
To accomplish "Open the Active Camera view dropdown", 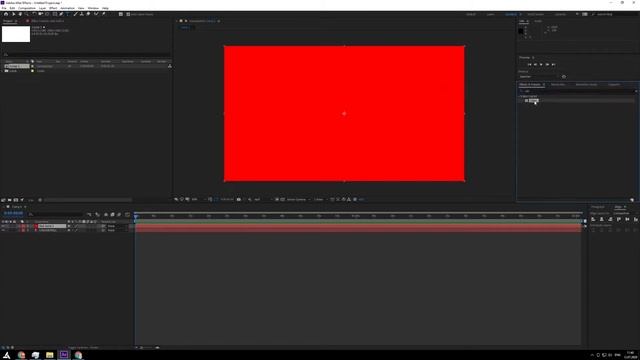I will (x=298, y=199).
